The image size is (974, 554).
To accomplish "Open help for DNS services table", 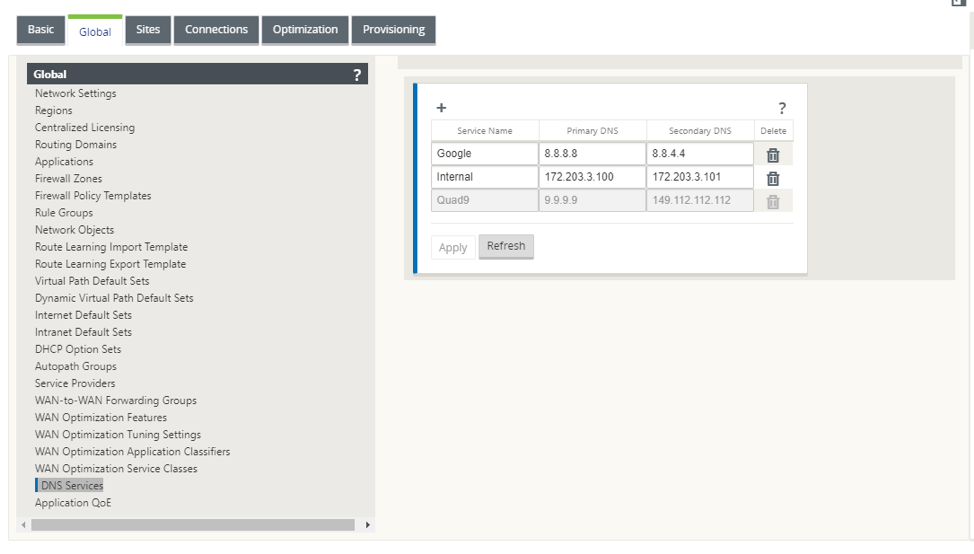I will click(782, 109).
